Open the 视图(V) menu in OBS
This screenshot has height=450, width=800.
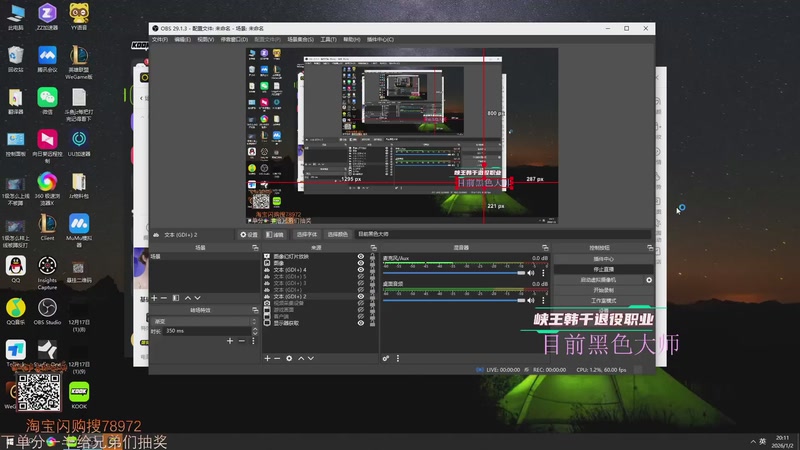(x=205, y=39)
